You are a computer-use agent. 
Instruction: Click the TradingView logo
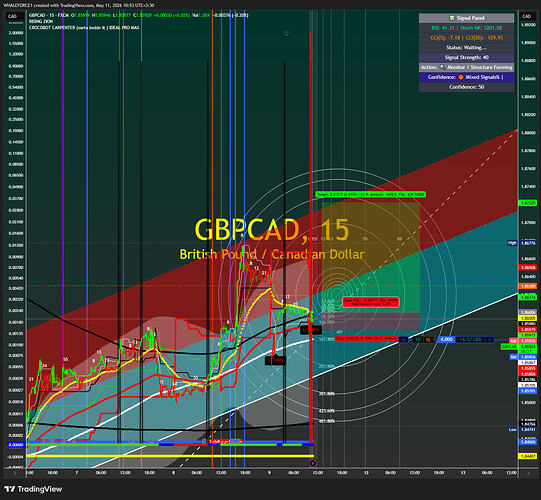click(x=33, y=489)
